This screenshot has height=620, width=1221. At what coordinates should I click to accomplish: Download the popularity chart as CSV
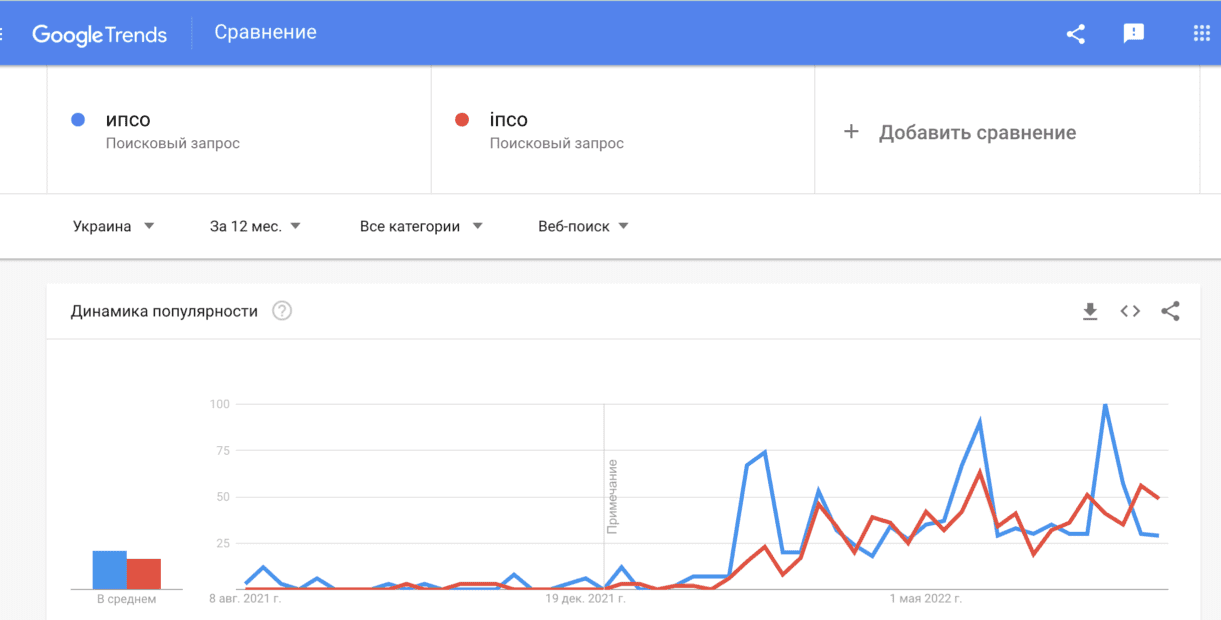[1090, 311]
